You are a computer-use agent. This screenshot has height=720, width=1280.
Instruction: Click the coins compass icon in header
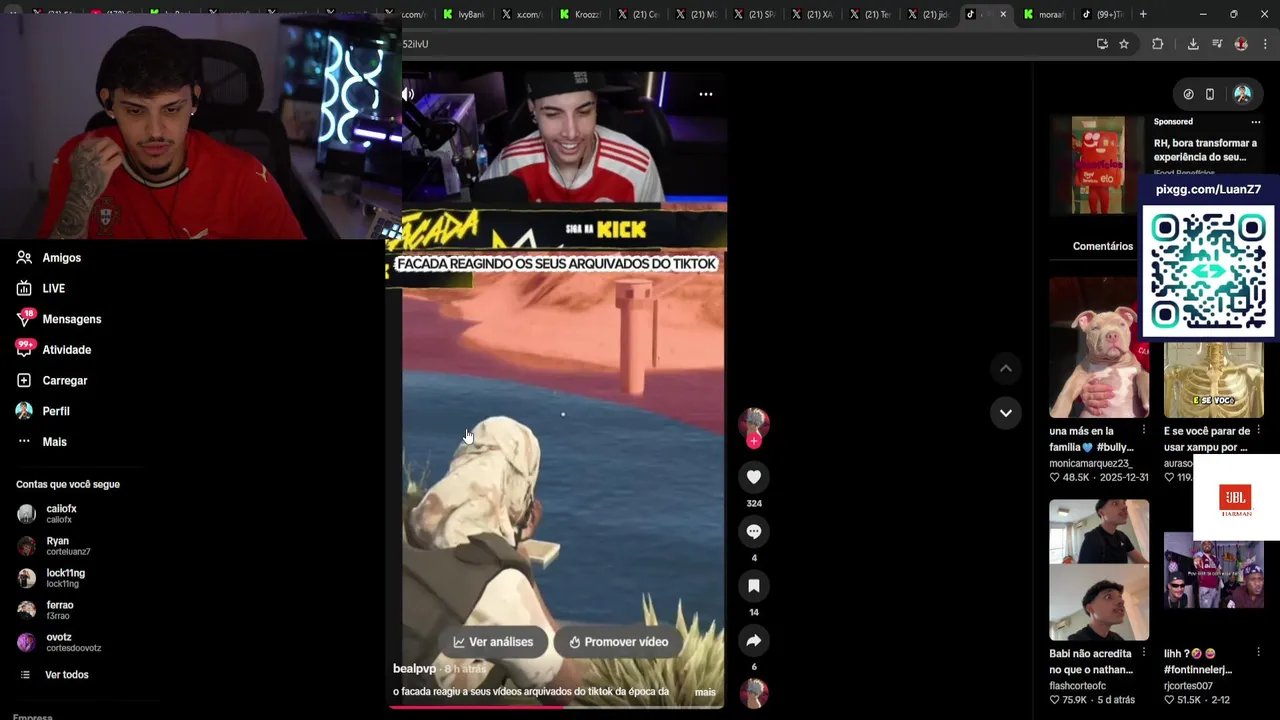point(1188,94)
